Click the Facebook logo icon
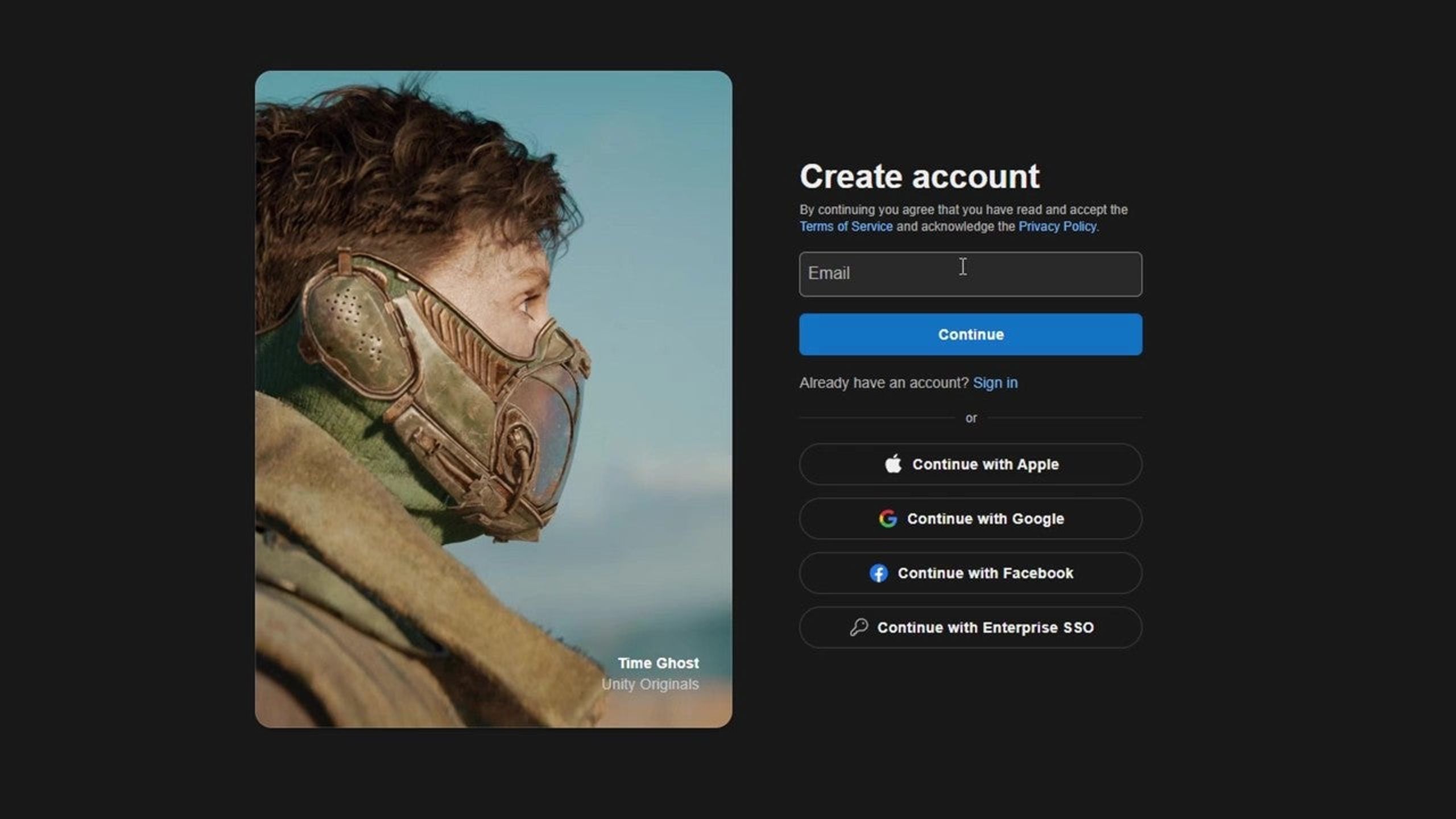This screenshot has width=1456, height=819. coord(879,573)
